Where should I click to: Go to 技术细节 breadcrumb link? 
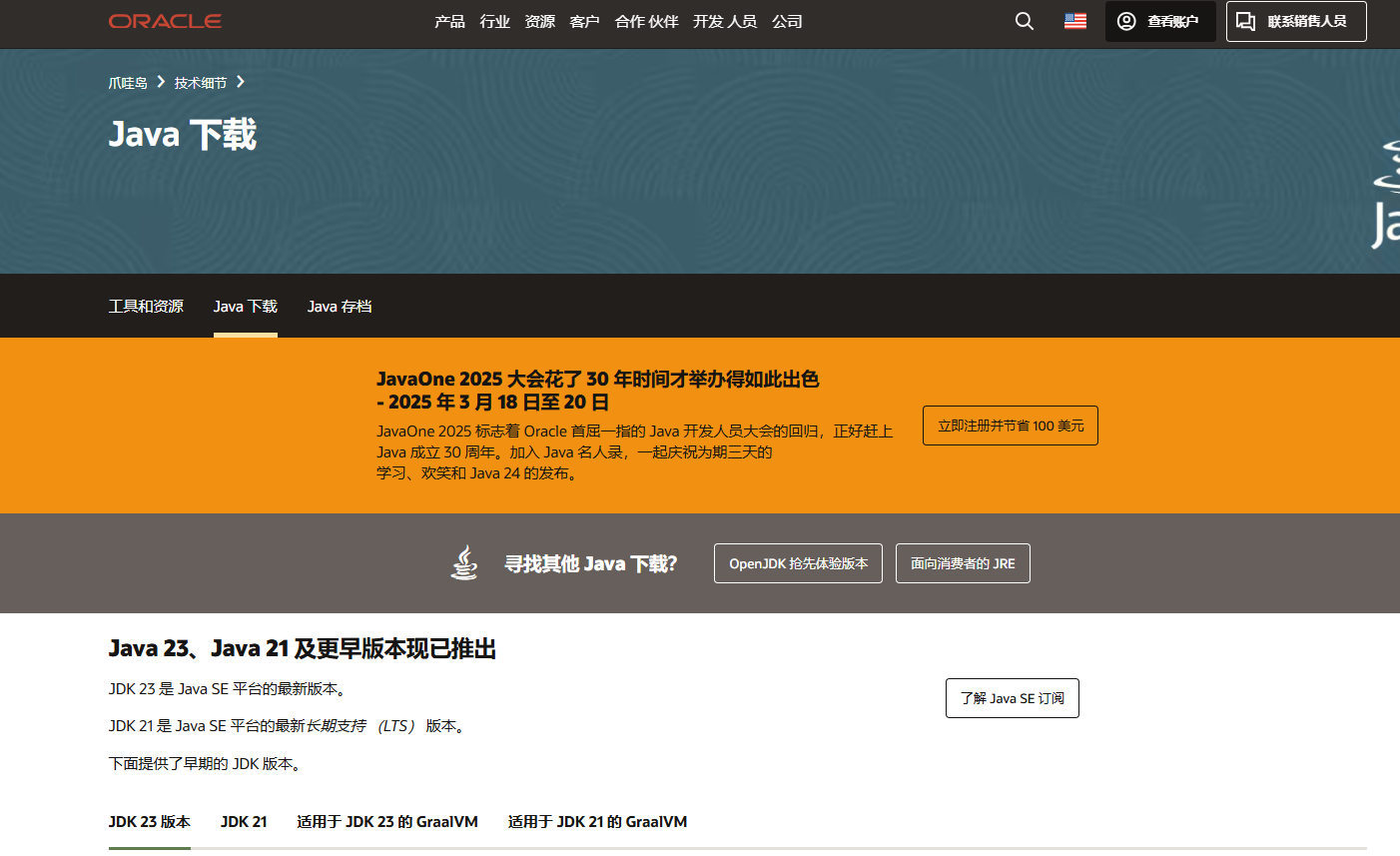tap(201, 83)
